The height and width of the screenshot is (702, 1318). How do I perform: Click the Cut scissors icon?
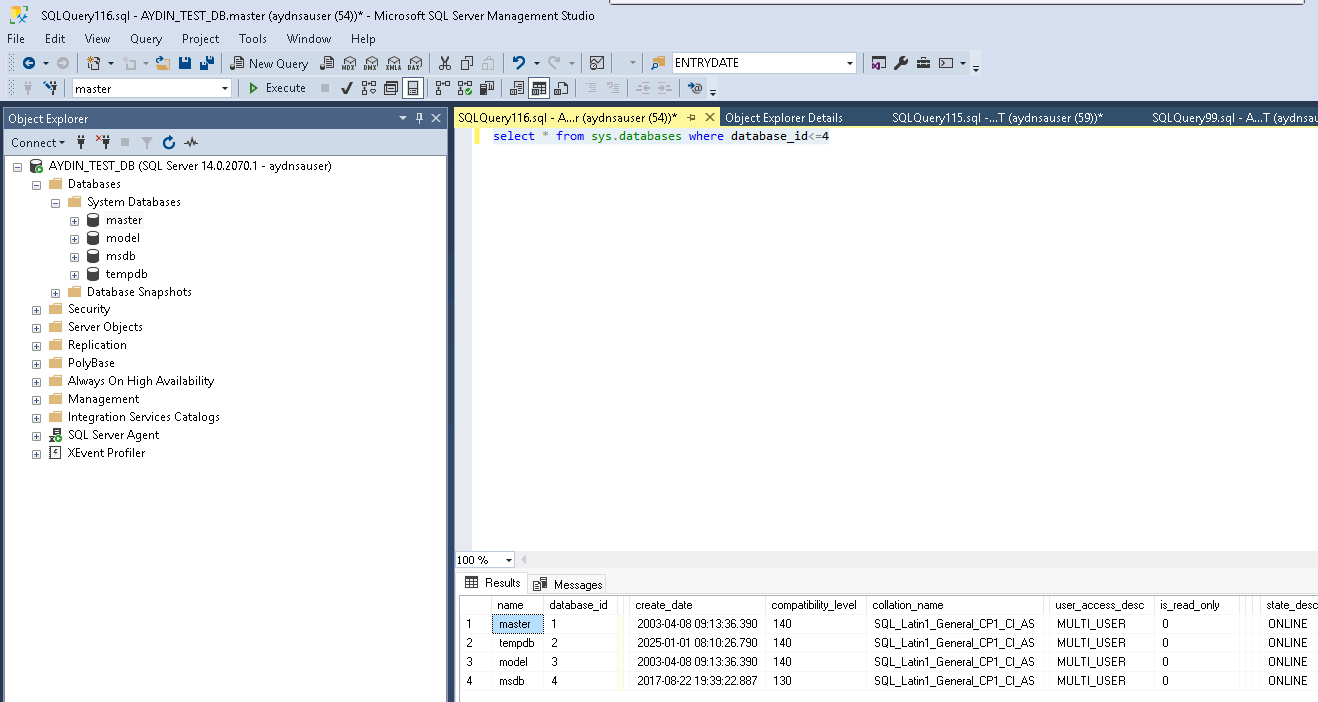(445, 63)
